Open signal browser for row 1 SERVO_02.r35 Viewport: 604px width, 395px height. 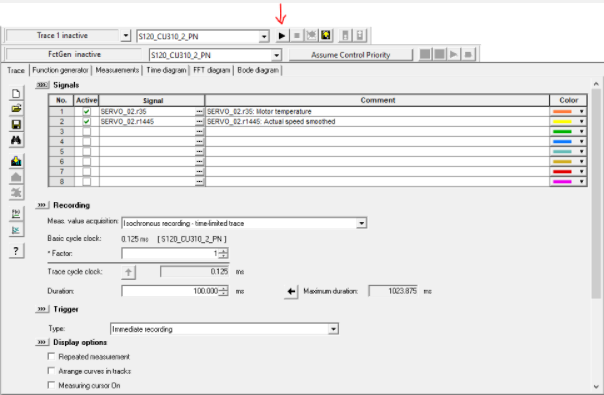[x=199, y=111]
